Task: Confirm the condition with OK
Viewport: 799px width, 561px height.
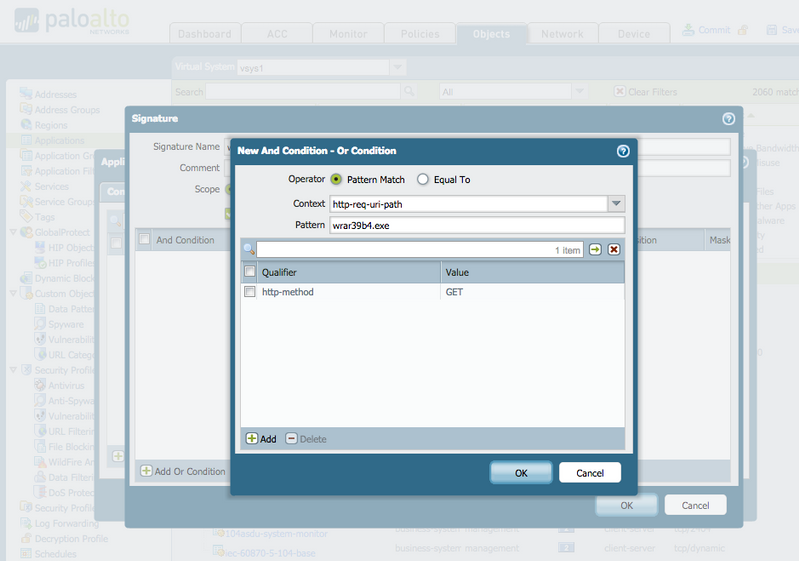Action: click(x=520, y=473)
